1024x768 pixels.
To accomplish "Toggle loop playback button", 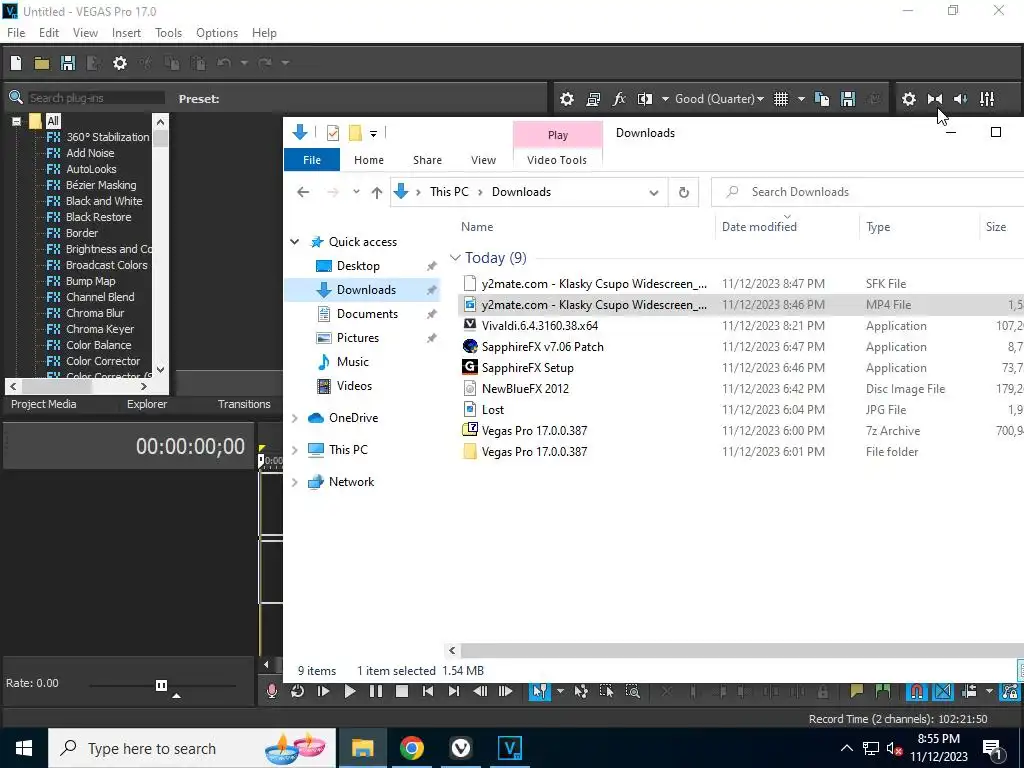I will [x=298, y=691].
